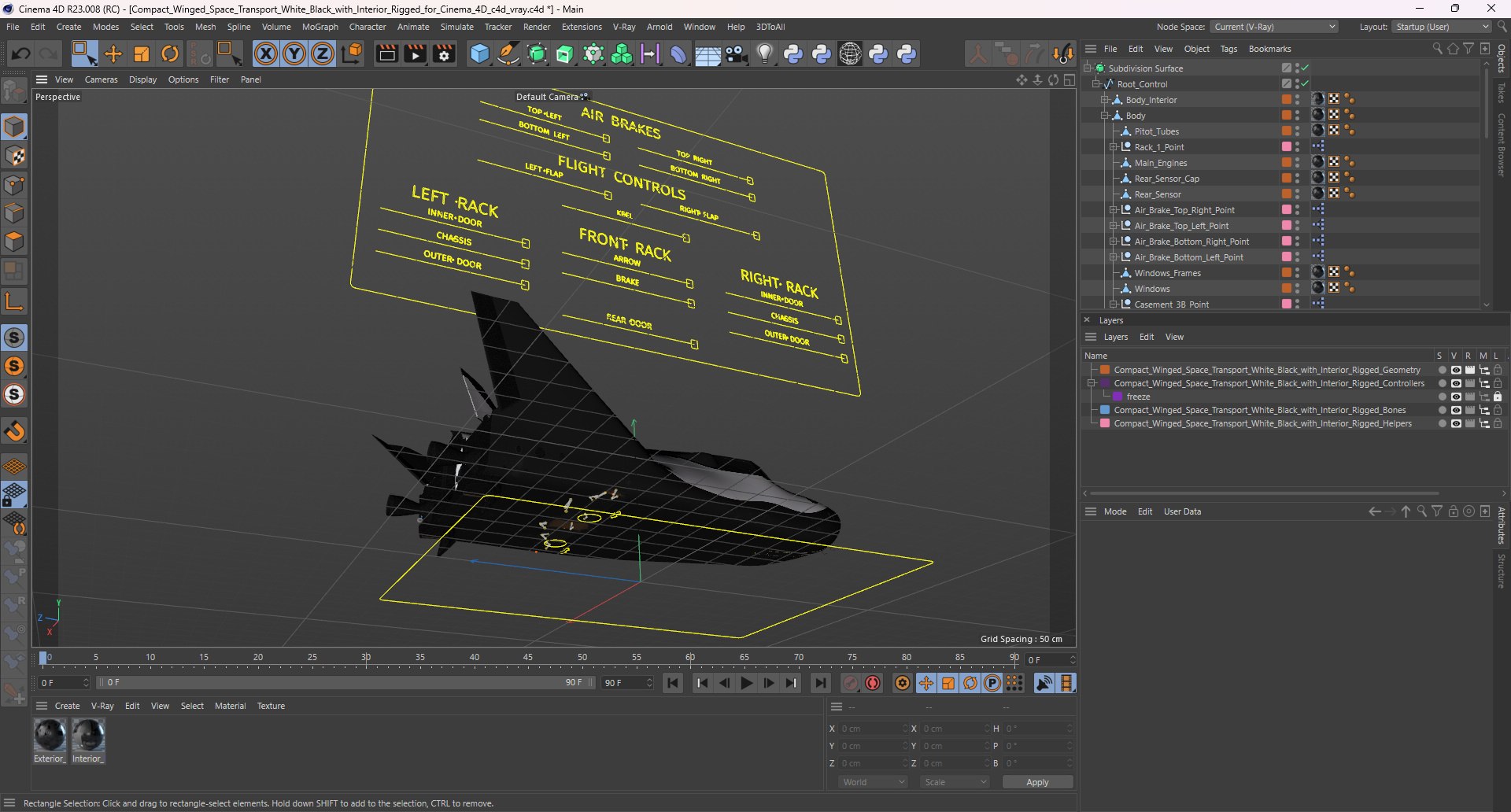The image size is (1511, 812).
Task: Select the Move tool
Action: [x=113, y=54]
